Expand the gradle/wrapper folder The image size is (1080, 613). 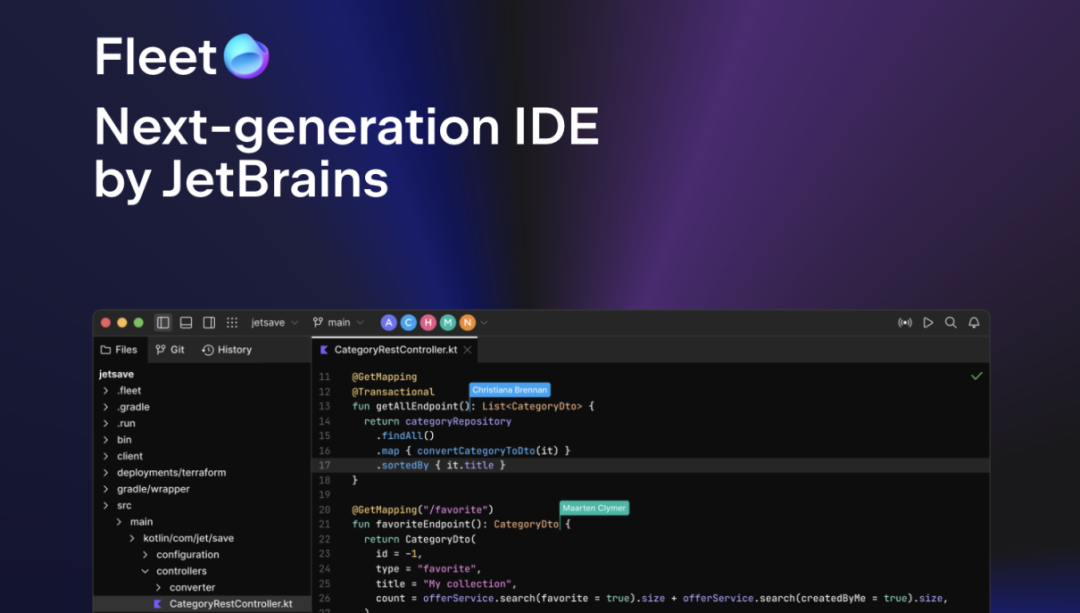coord(106,489)
